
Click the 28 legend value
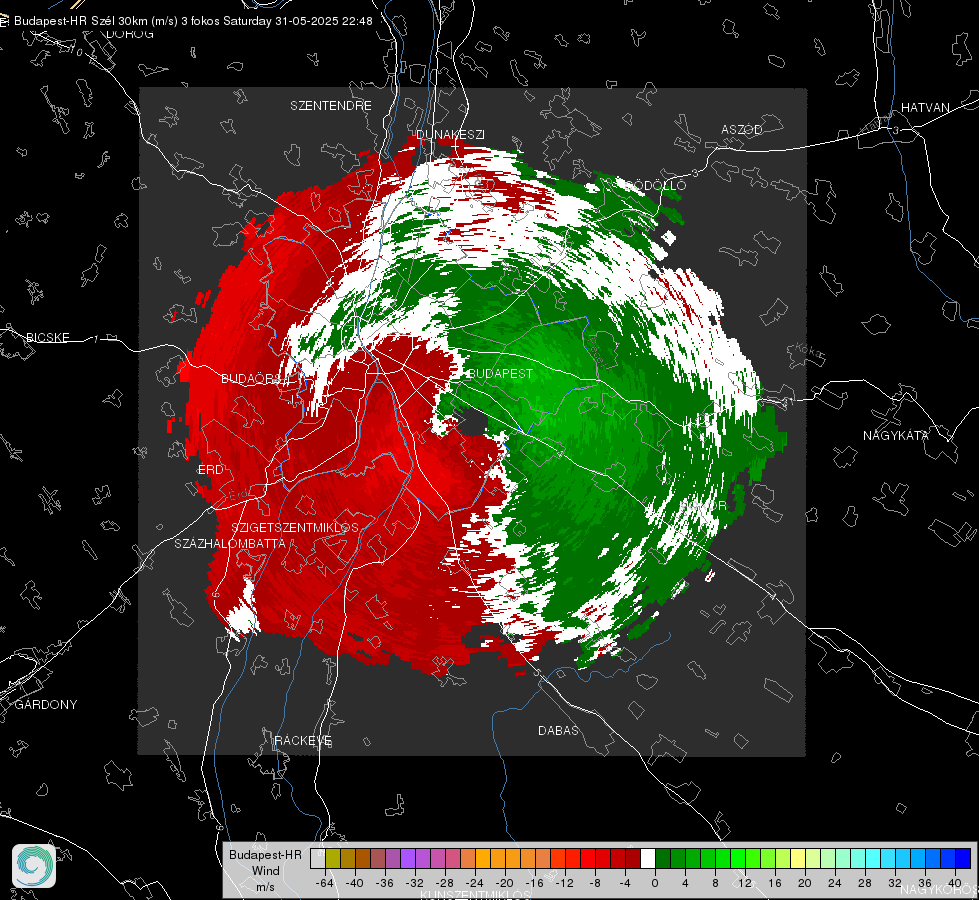(865, 883)
